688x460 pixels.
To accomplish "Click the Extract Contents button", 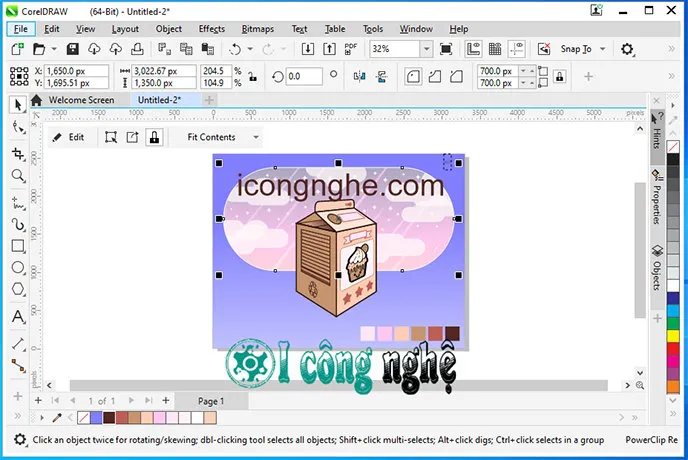I will click(x=133, y=137).
